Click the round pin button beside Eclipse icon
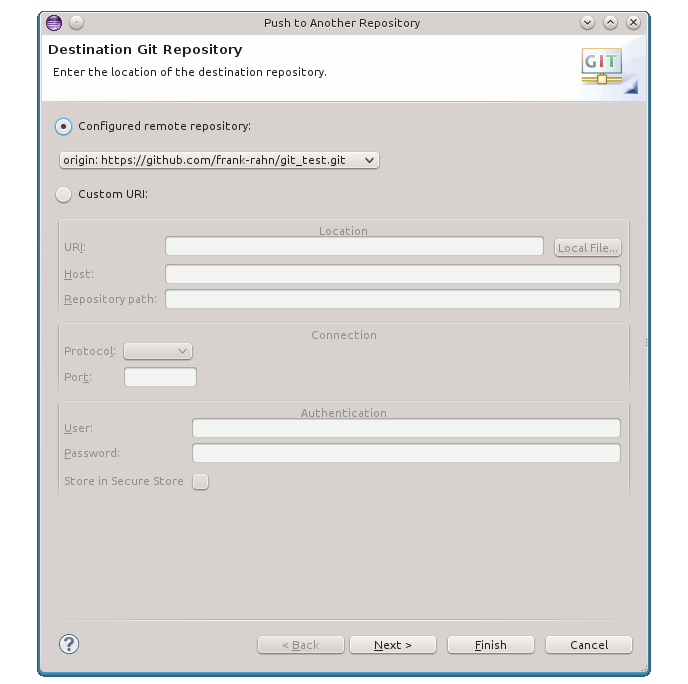The image size is (688, 684). coord(76,22)
